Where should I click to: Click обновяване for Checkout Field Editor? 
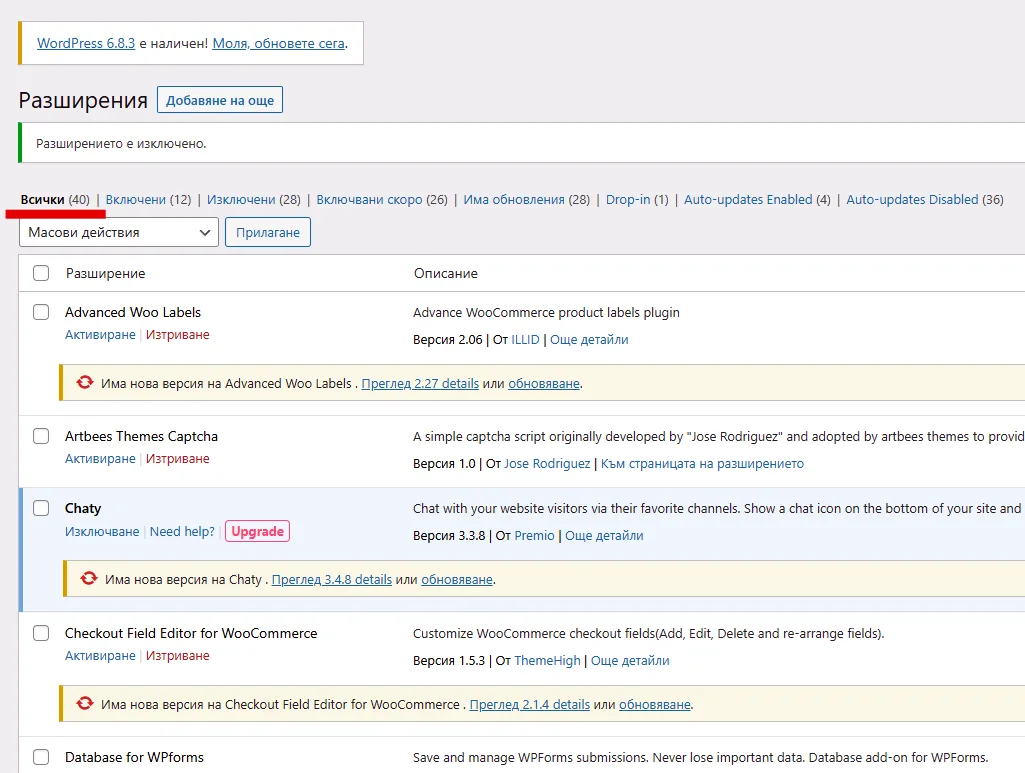point(655,704)
